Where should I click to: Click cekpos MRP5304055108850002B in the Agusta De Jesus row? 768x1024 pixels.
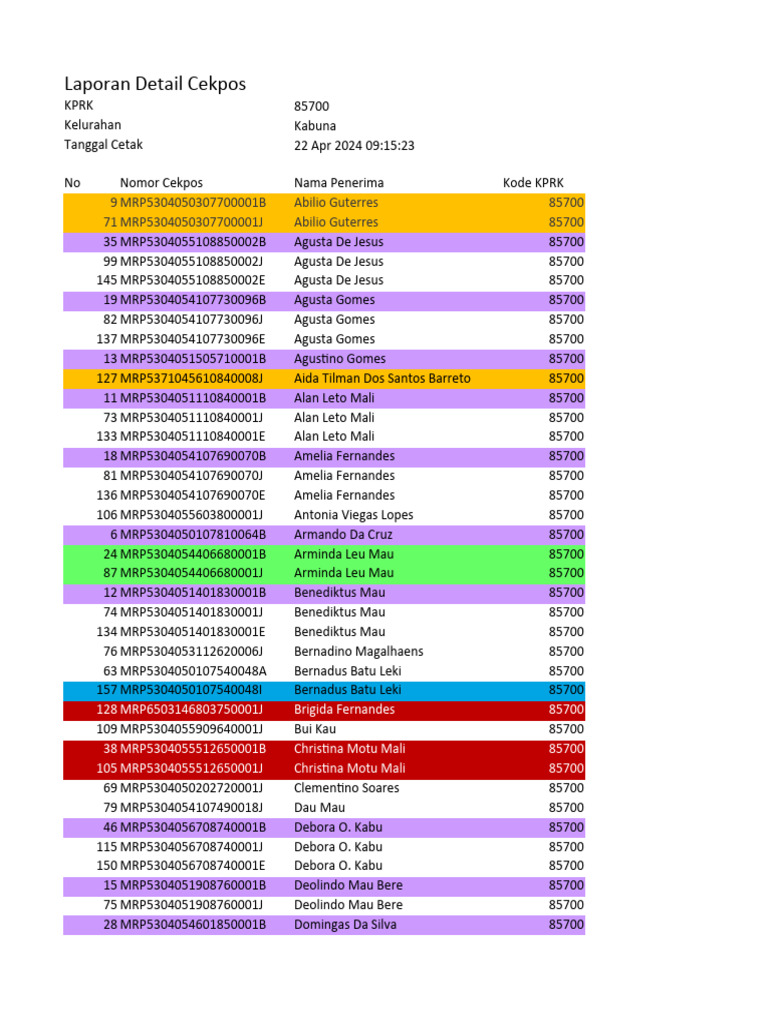pos(193,242)
